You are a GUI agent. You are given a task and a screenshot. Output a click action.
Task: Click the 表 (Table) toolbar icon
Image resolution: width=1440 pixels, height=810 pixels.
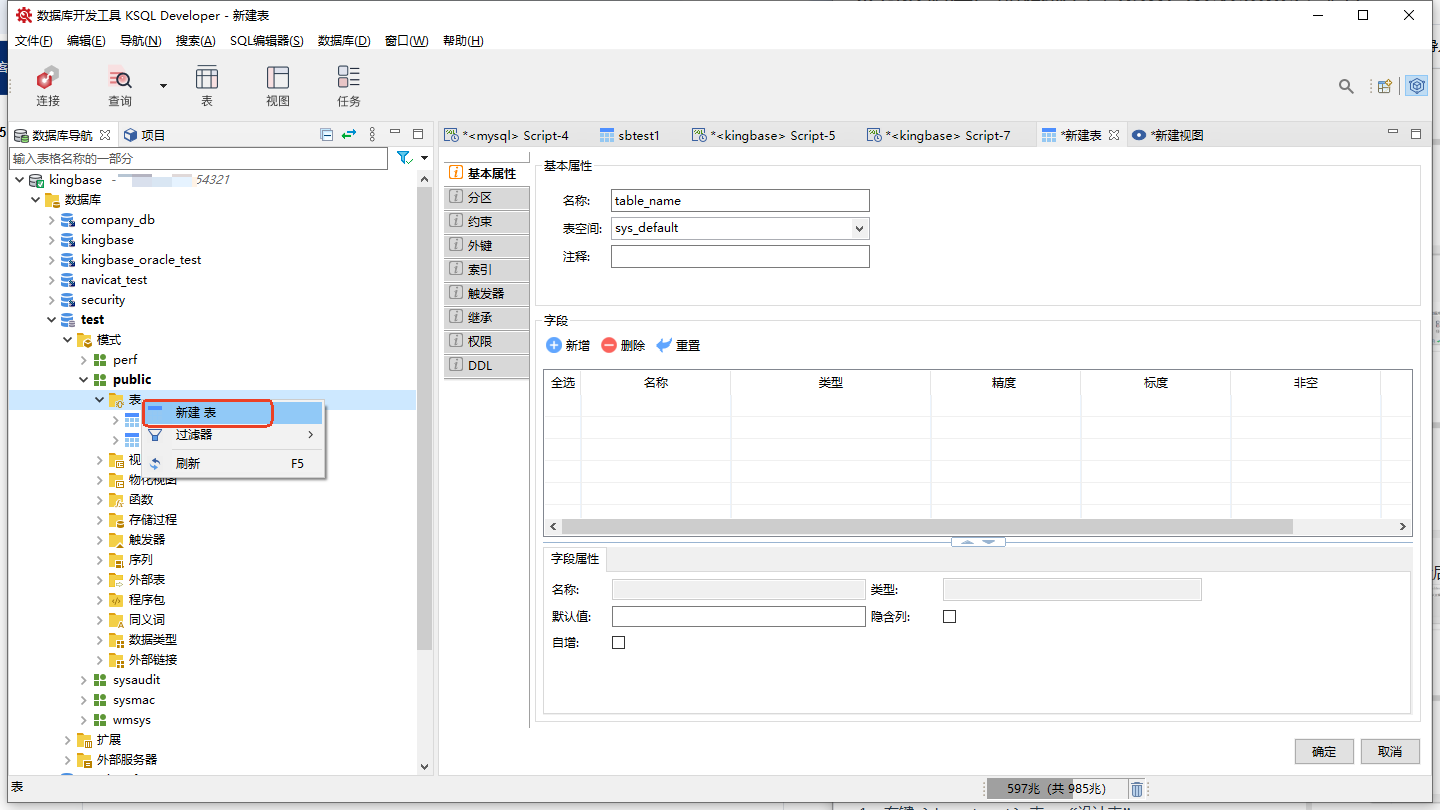pos(207,78)
